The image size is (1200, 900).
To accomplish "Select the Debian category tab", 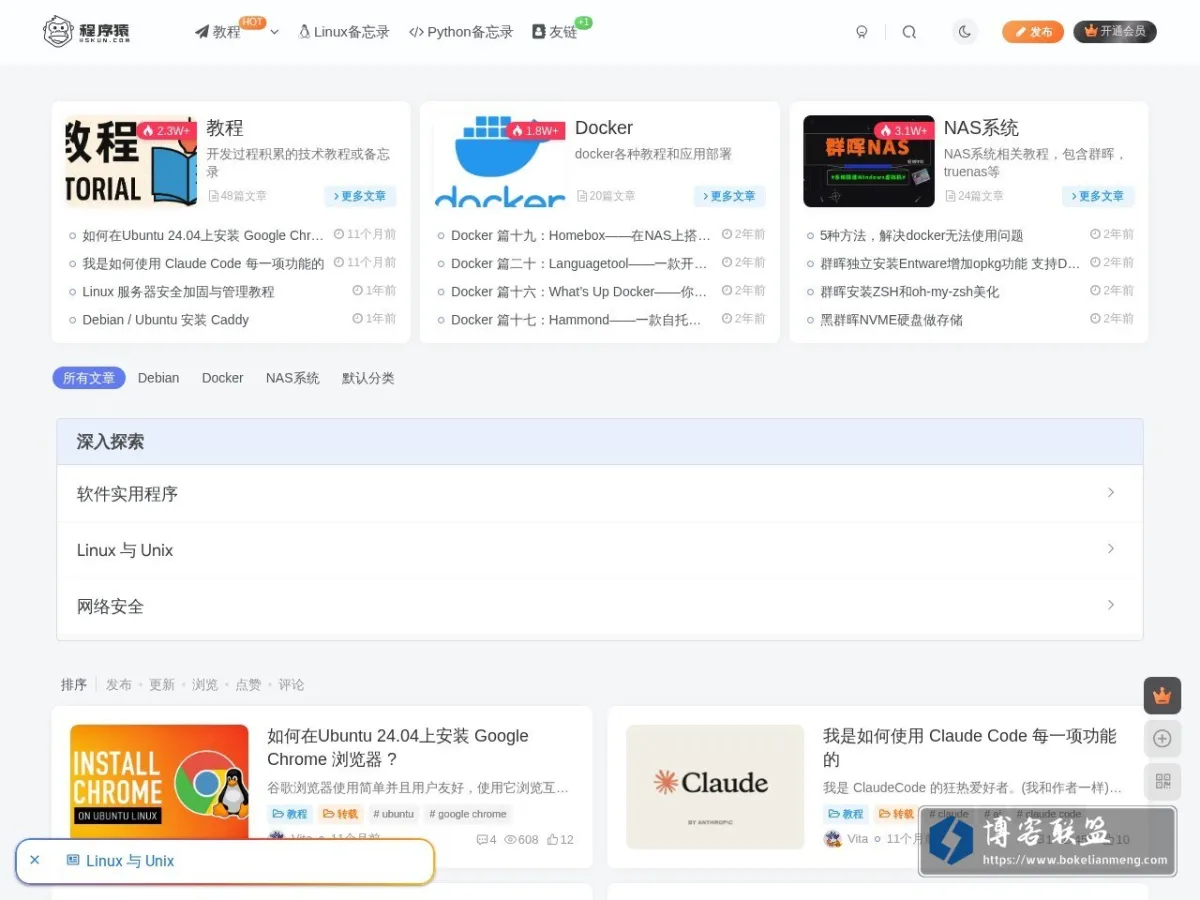I will pyautogui.click(x=159, y=378).
